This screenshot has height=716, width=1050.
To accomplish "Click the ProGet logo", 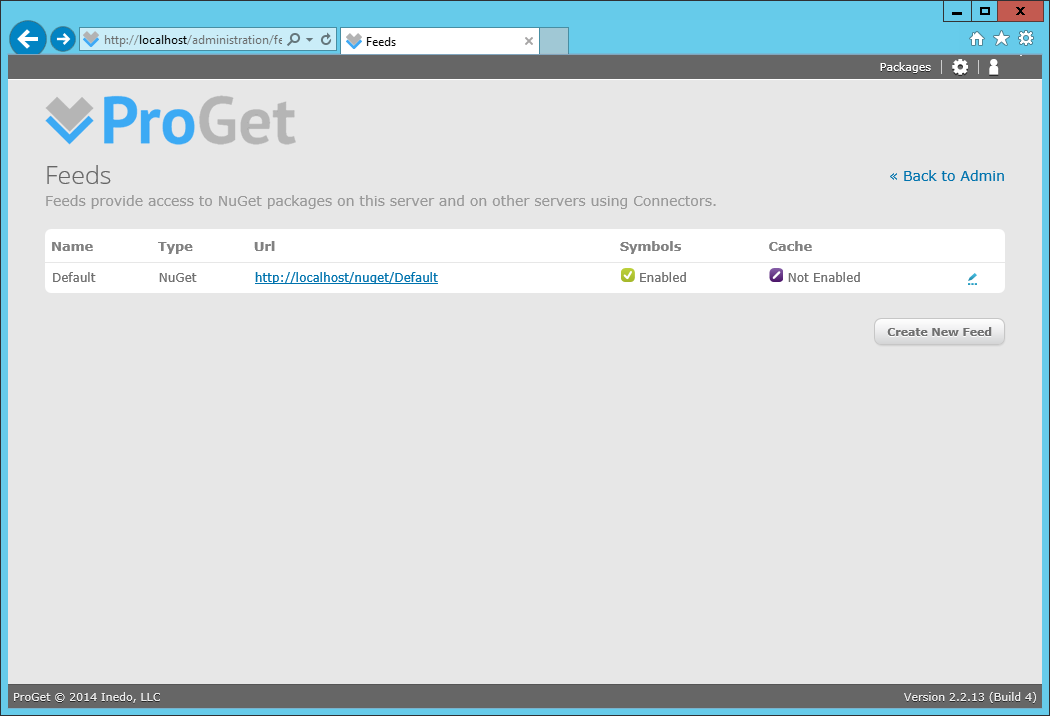I will 171,121.
